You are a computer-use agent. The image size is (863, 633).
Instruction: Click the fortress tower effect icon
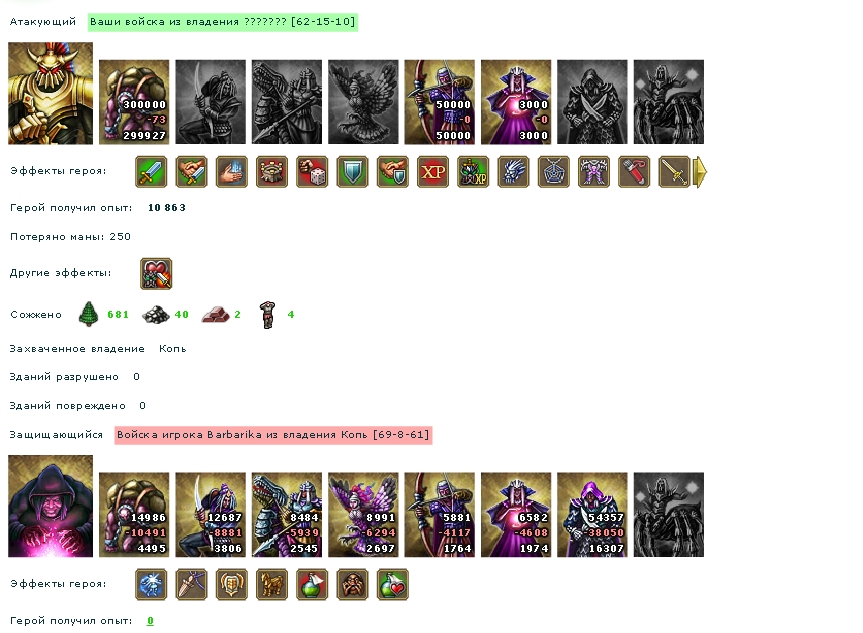271,172
